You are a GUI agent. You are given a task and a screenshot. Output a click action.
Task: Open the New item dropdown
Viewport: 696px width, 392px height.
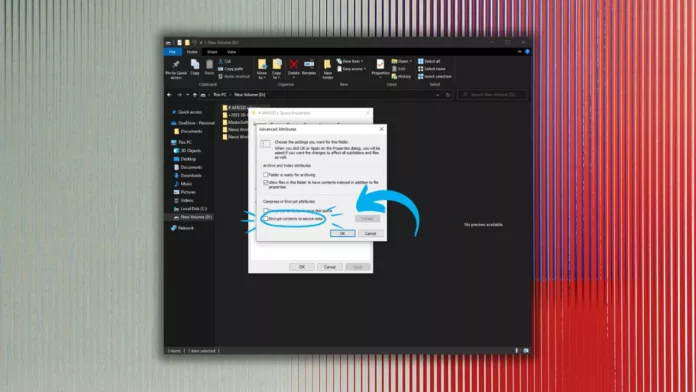click(350, 61)
